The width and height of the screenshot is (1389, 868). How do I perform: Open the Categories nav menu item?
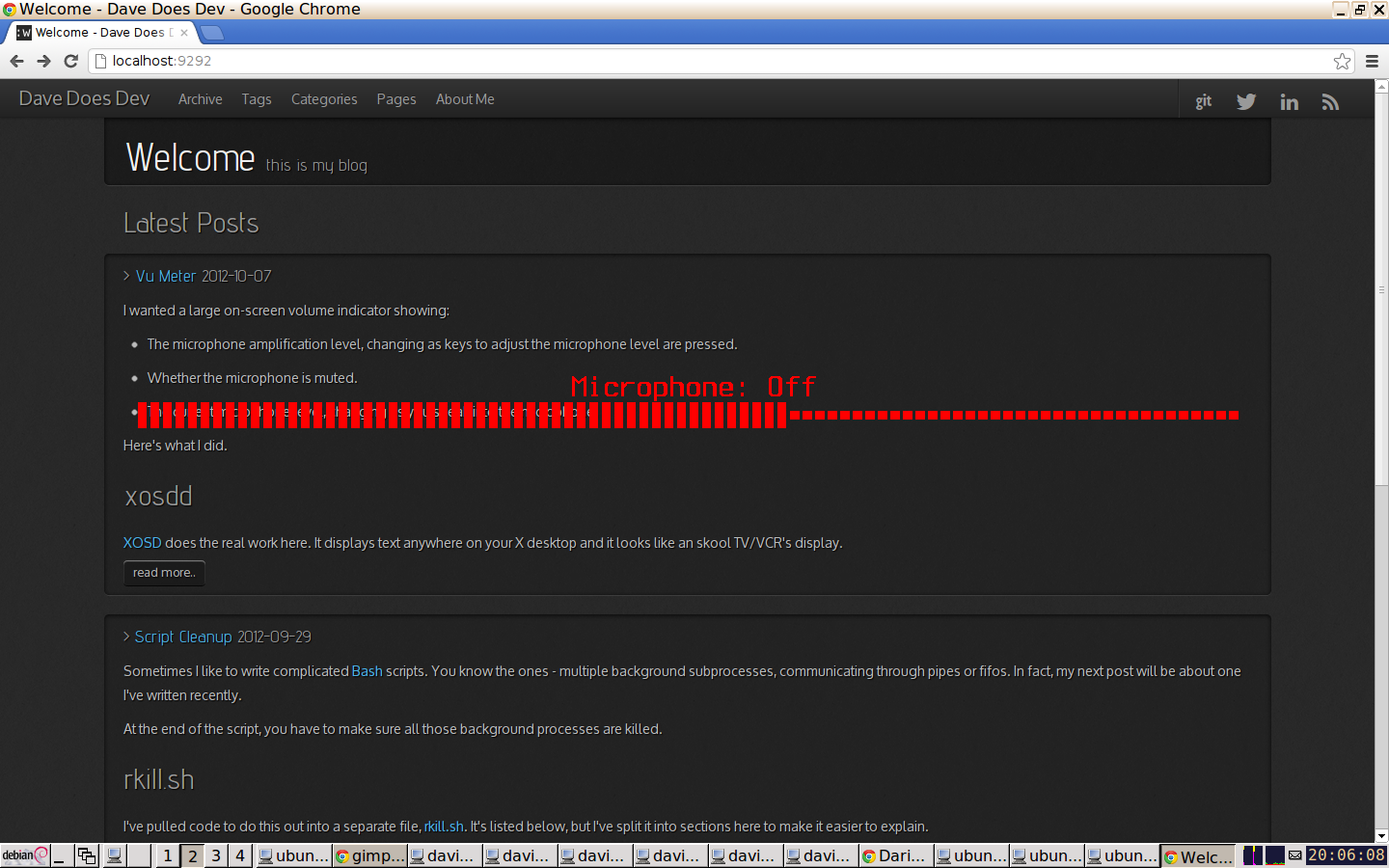coord(324,99)
